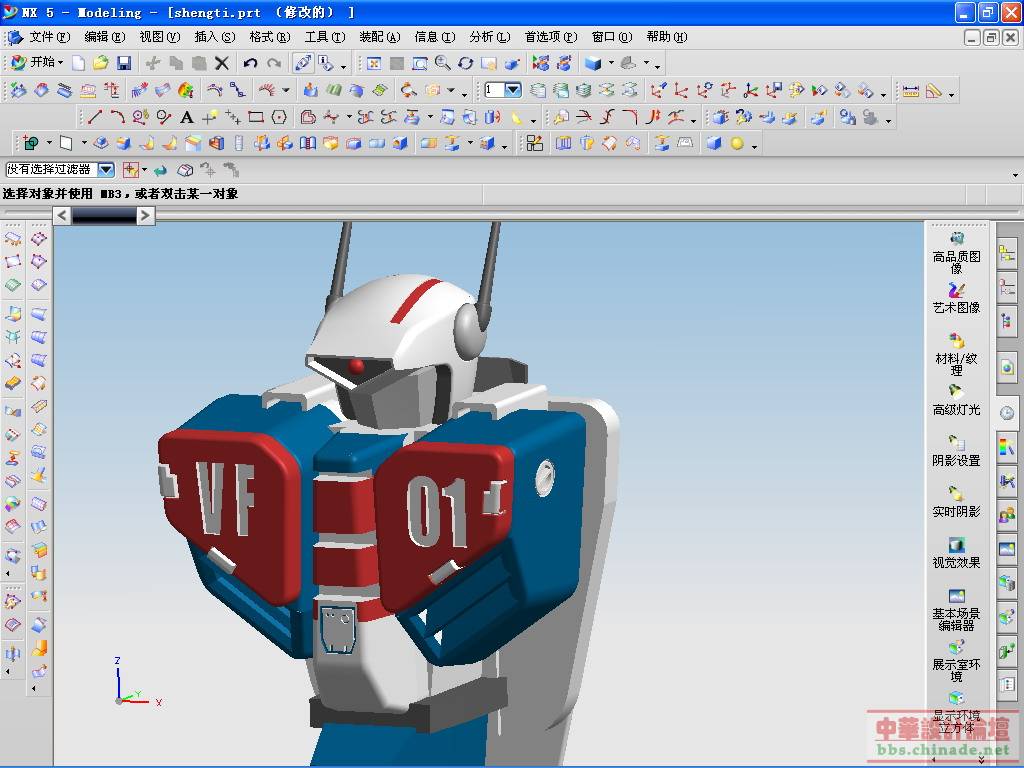This screenshot has height=768, width=1024.
Task: Create a new file with the blank page icon
Action: [x=78, y=63]
